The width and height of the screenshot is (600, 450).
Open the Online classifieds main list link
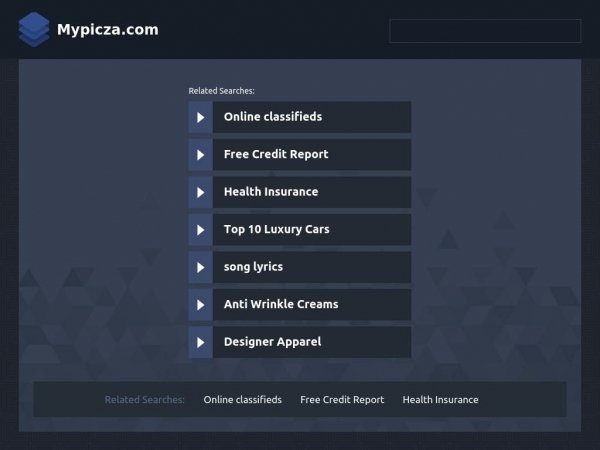[x=272, y=117]
